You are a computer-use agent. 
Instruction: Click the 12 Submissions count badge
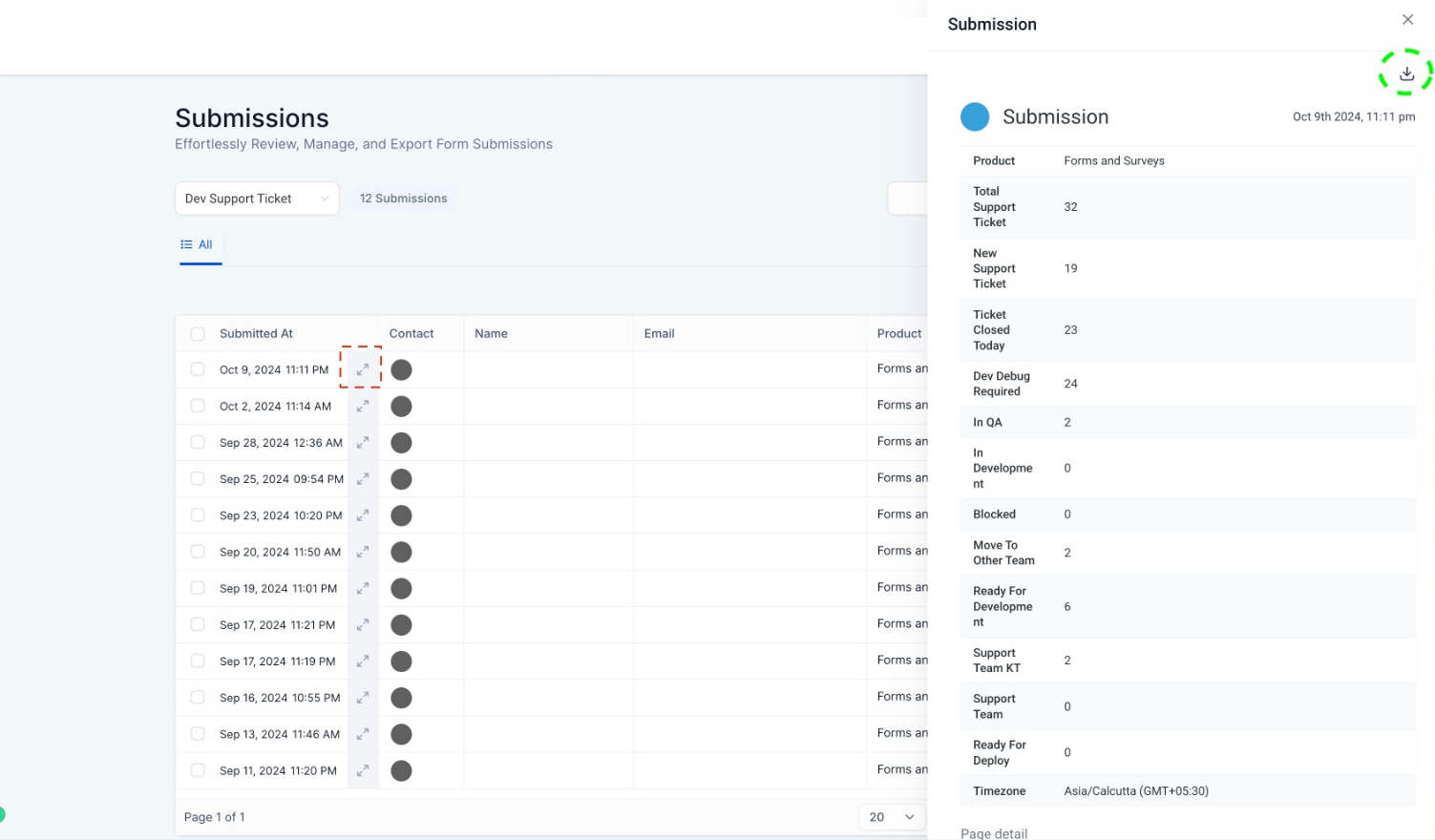(x=403, y=199)
